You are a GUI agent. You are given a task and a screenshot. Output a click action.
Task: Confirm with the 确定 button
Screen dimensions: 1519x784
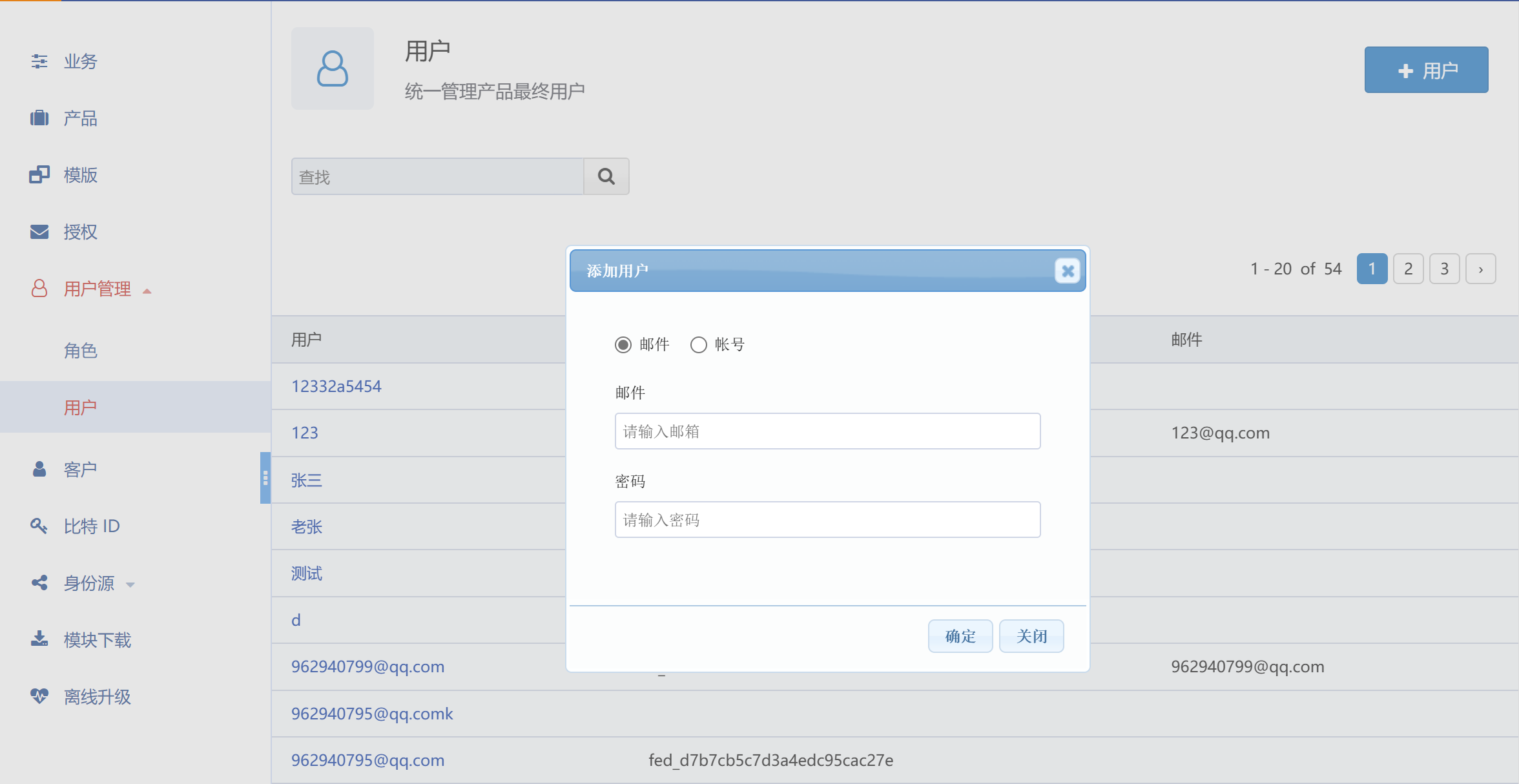click(960, 636)
